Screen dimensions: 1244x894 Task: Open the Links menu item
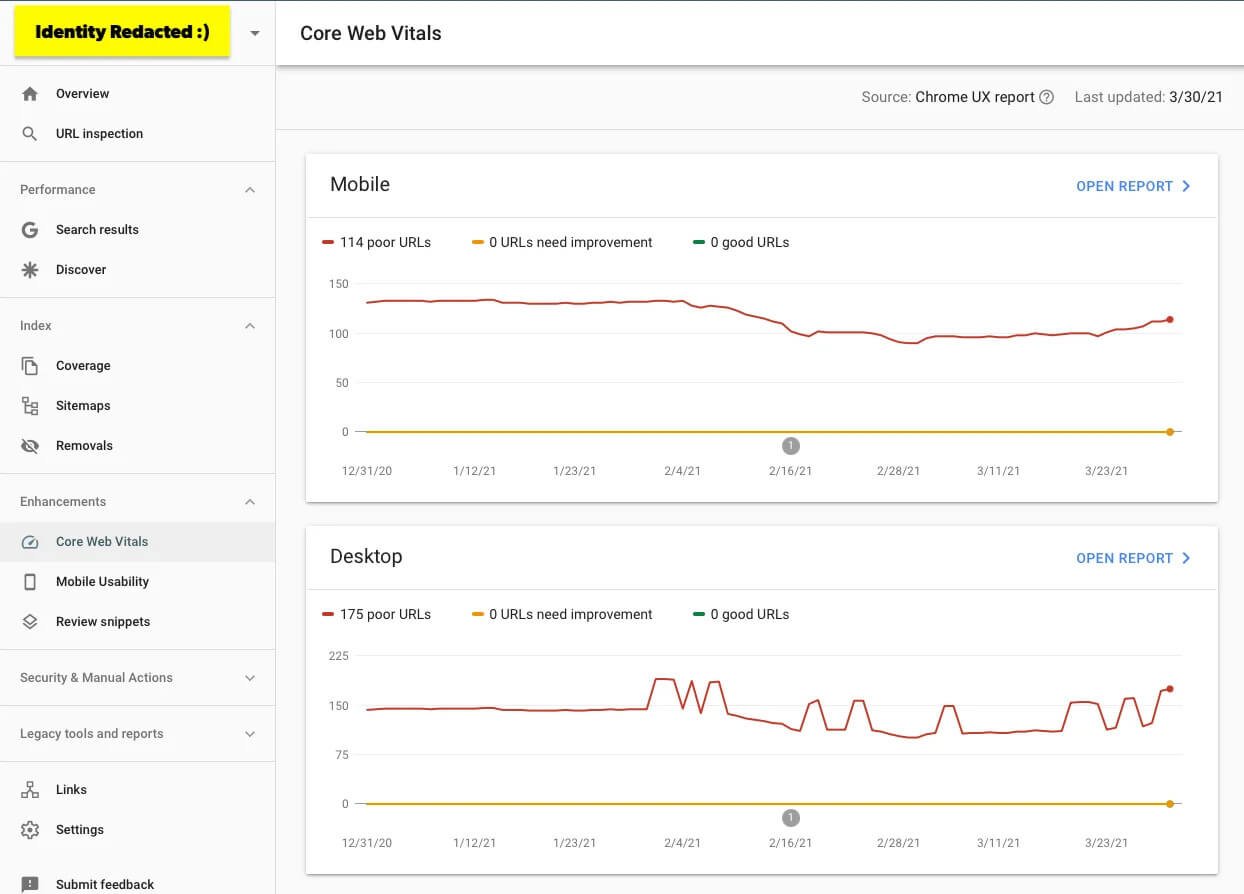[x=71, y=790]
